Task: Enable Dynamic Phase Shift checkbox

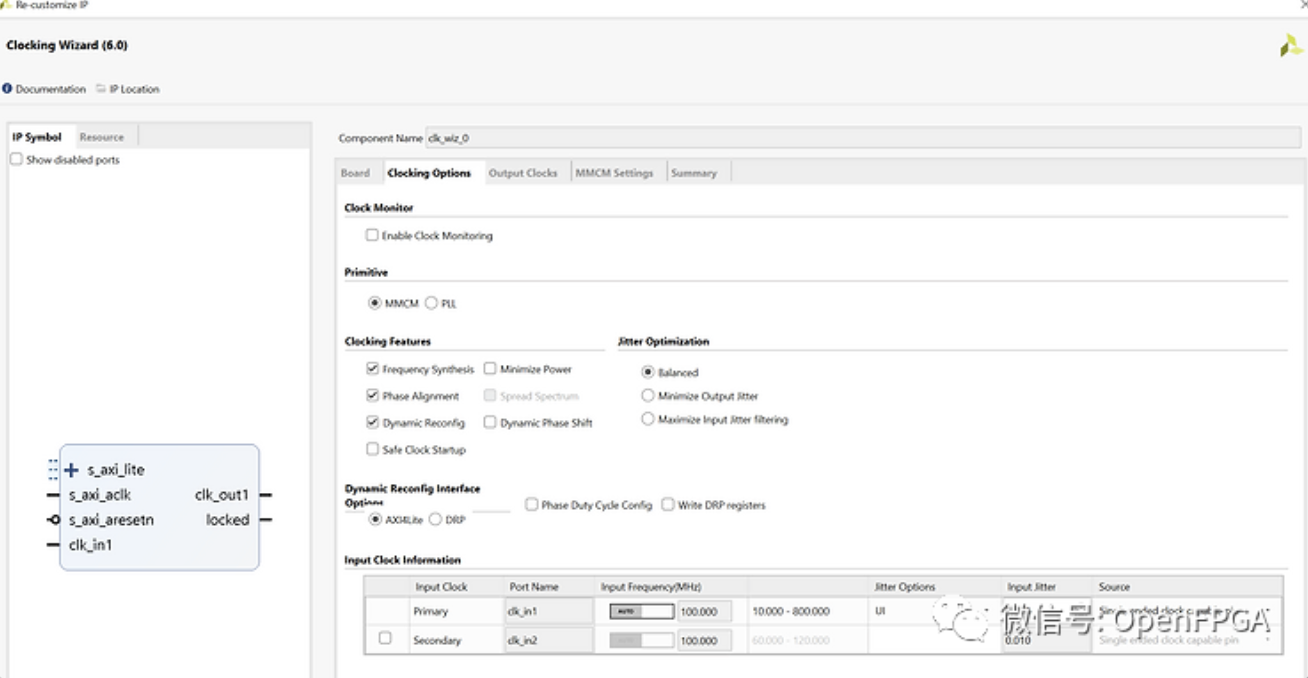Action: [490, 422]
